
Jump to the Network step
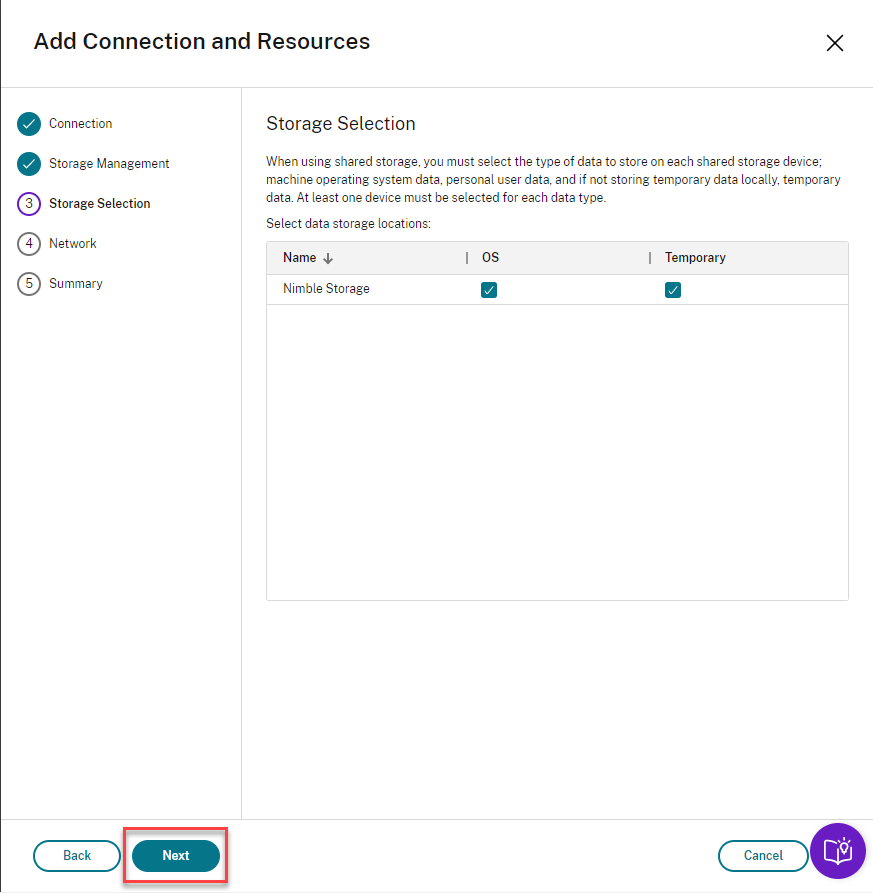coord(73,244)
